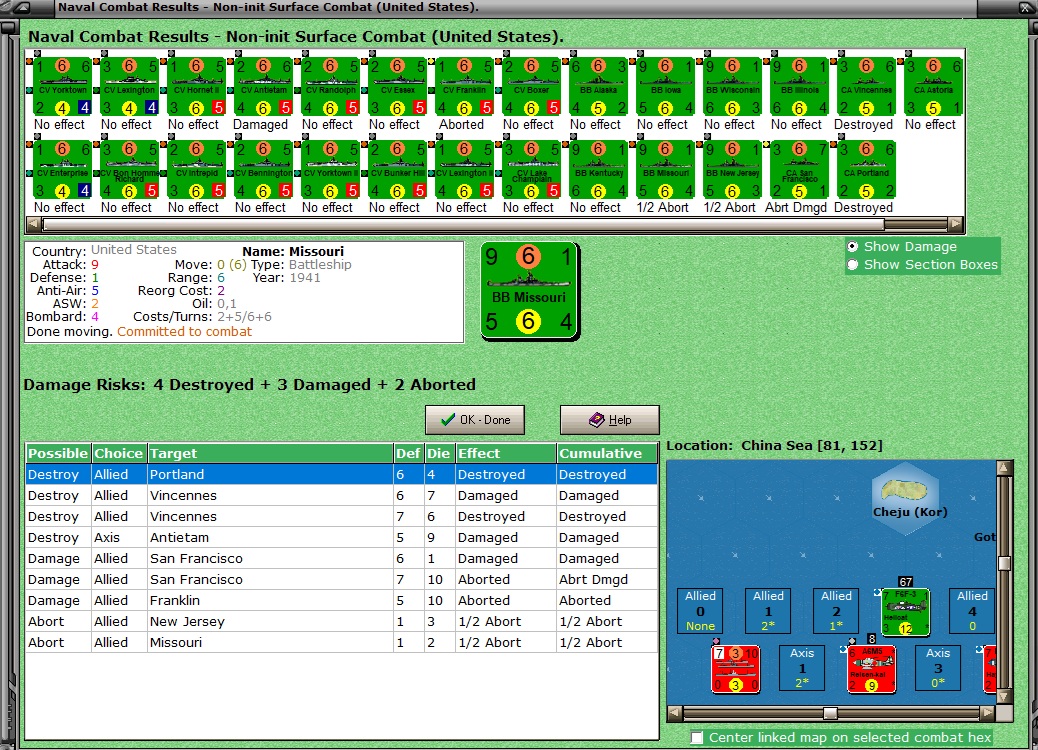Click the unit list scroll-right arrow
This screenshot has width=1038, height=750.
[955, 224]
